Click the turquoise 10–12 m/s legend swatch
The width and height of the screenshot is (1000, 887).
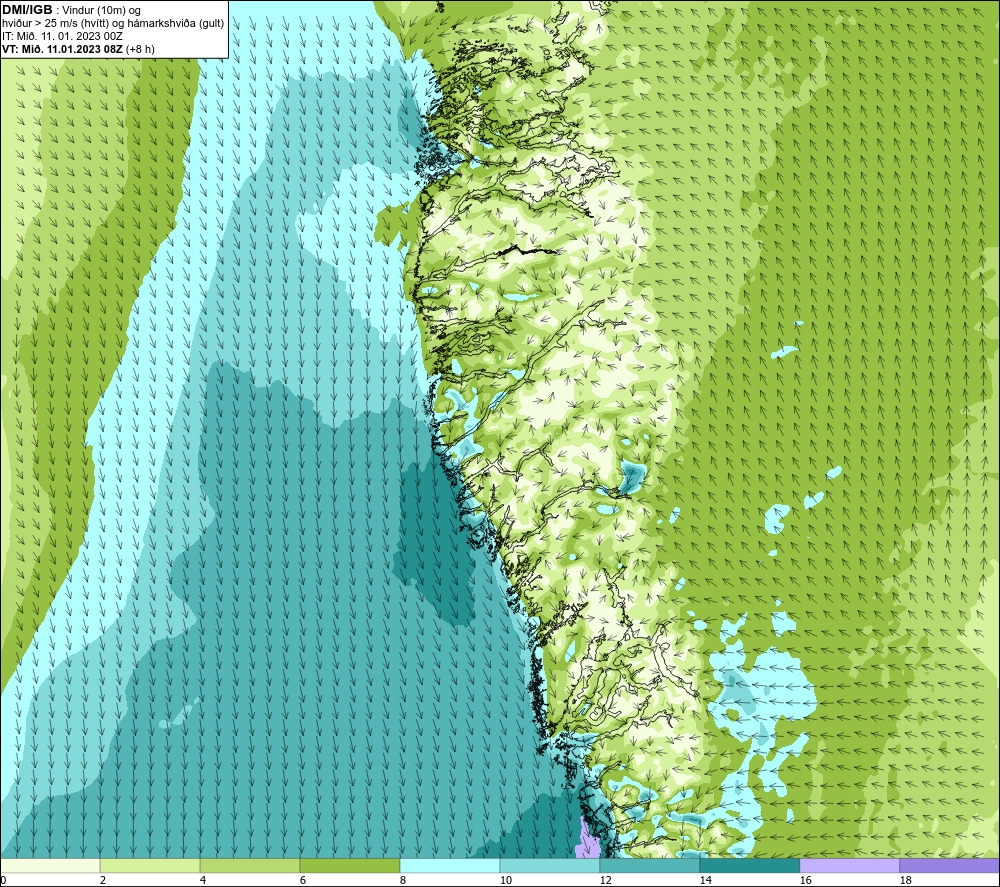550,865
